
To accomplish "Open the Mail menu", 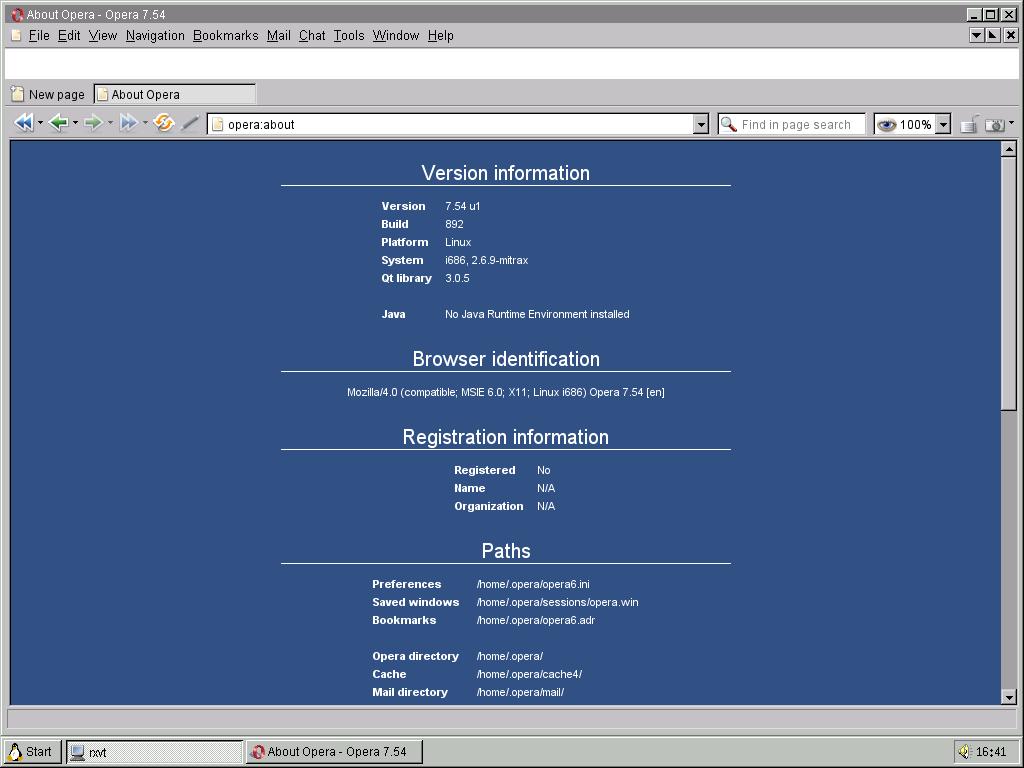I will pos(279,35).
